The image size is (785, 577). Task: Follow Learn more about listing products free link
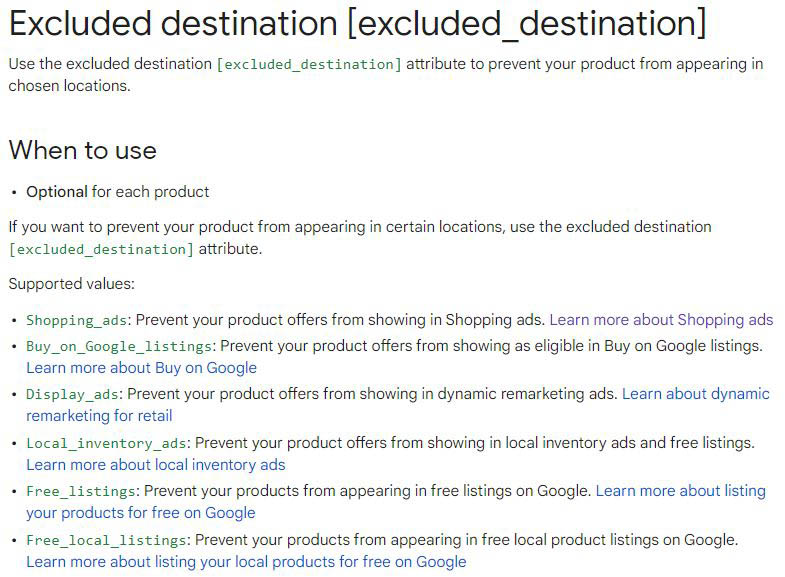(680, 491)
